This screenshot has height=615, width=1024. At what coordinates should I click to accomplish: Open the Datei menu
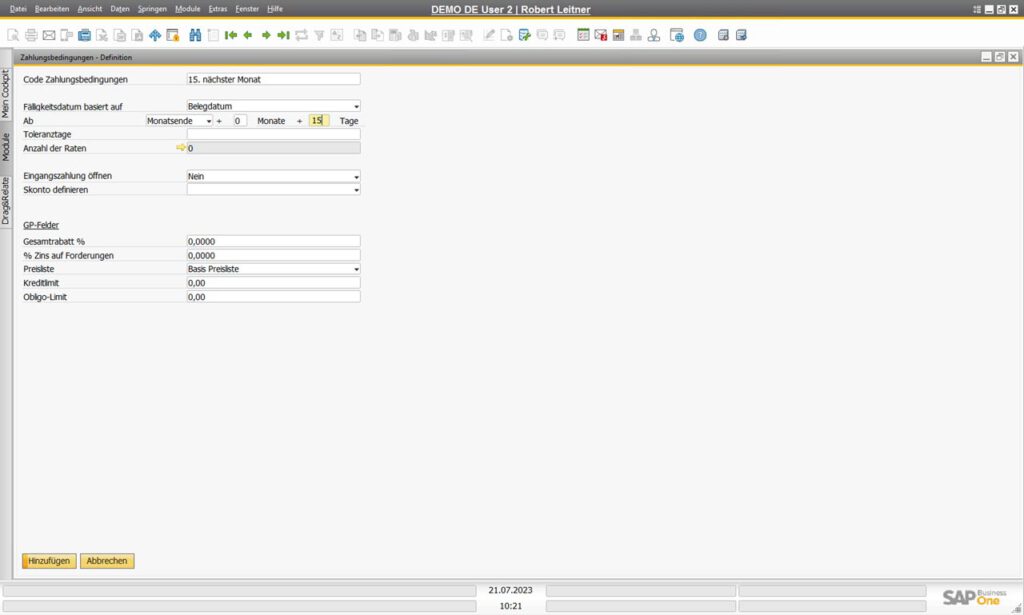pyautogui.click(x=18, y=9)
